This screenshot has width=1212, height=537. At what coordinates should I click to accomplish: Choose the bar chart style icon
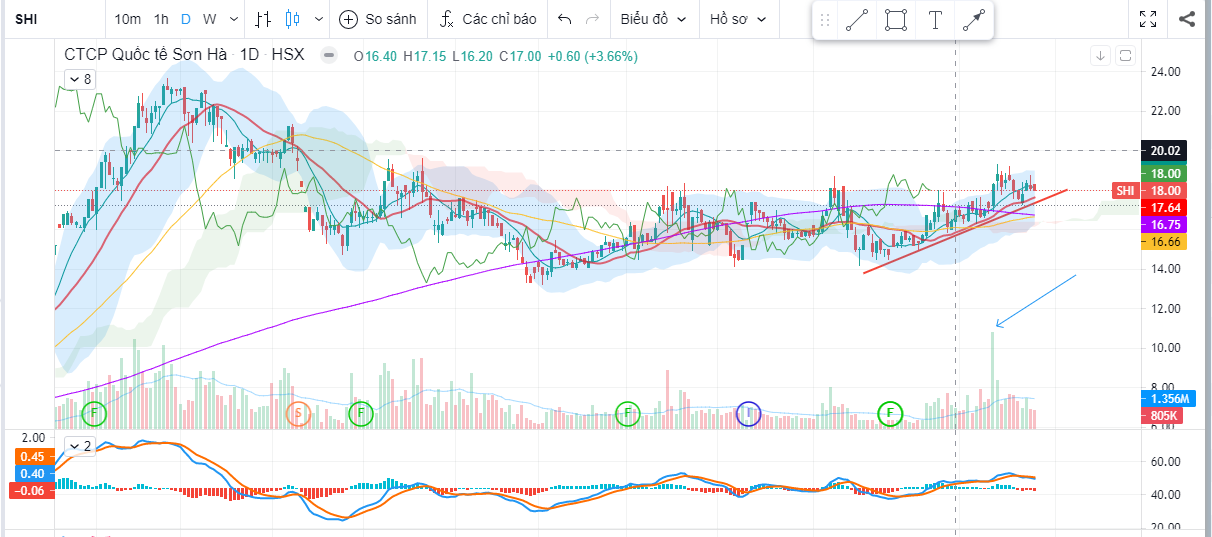[263, 19]
